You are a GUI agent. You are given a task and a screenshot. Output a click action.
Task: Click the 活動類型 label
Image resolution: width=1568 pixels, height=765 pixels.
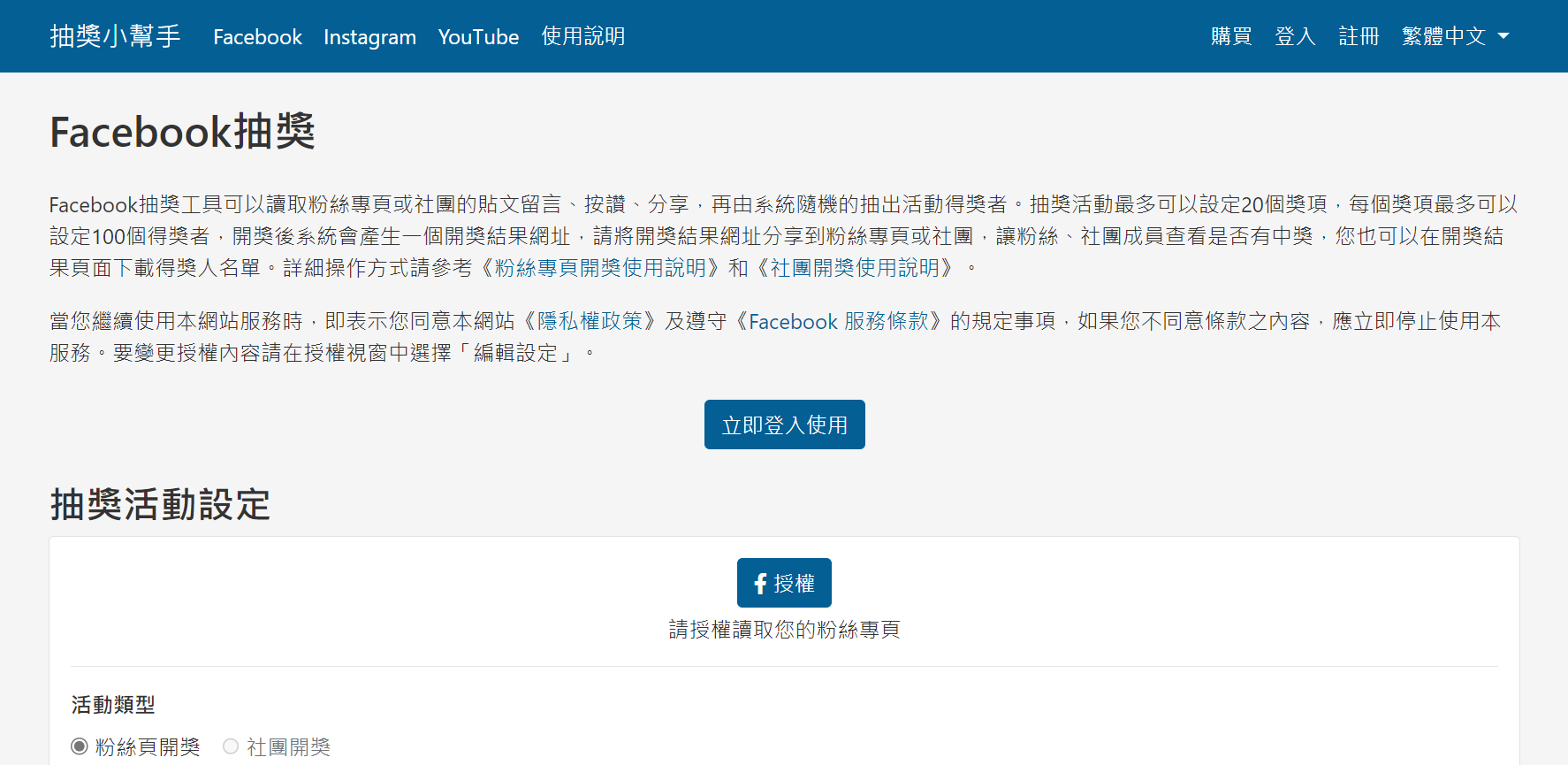[x=113, y=705]
